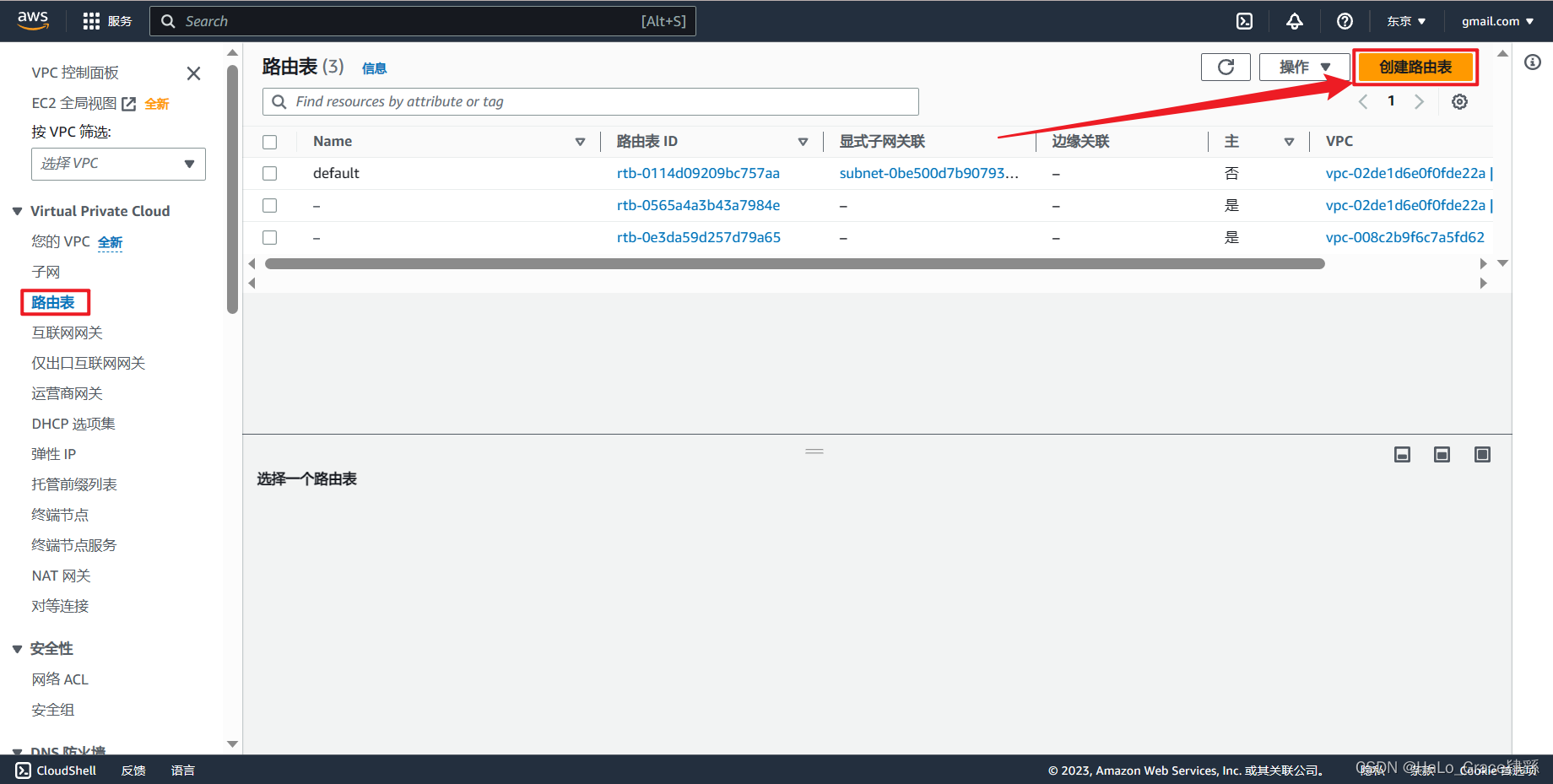Set details pane to full size
Screen dimensions: 1553x784
click(x=1482, y=455)
